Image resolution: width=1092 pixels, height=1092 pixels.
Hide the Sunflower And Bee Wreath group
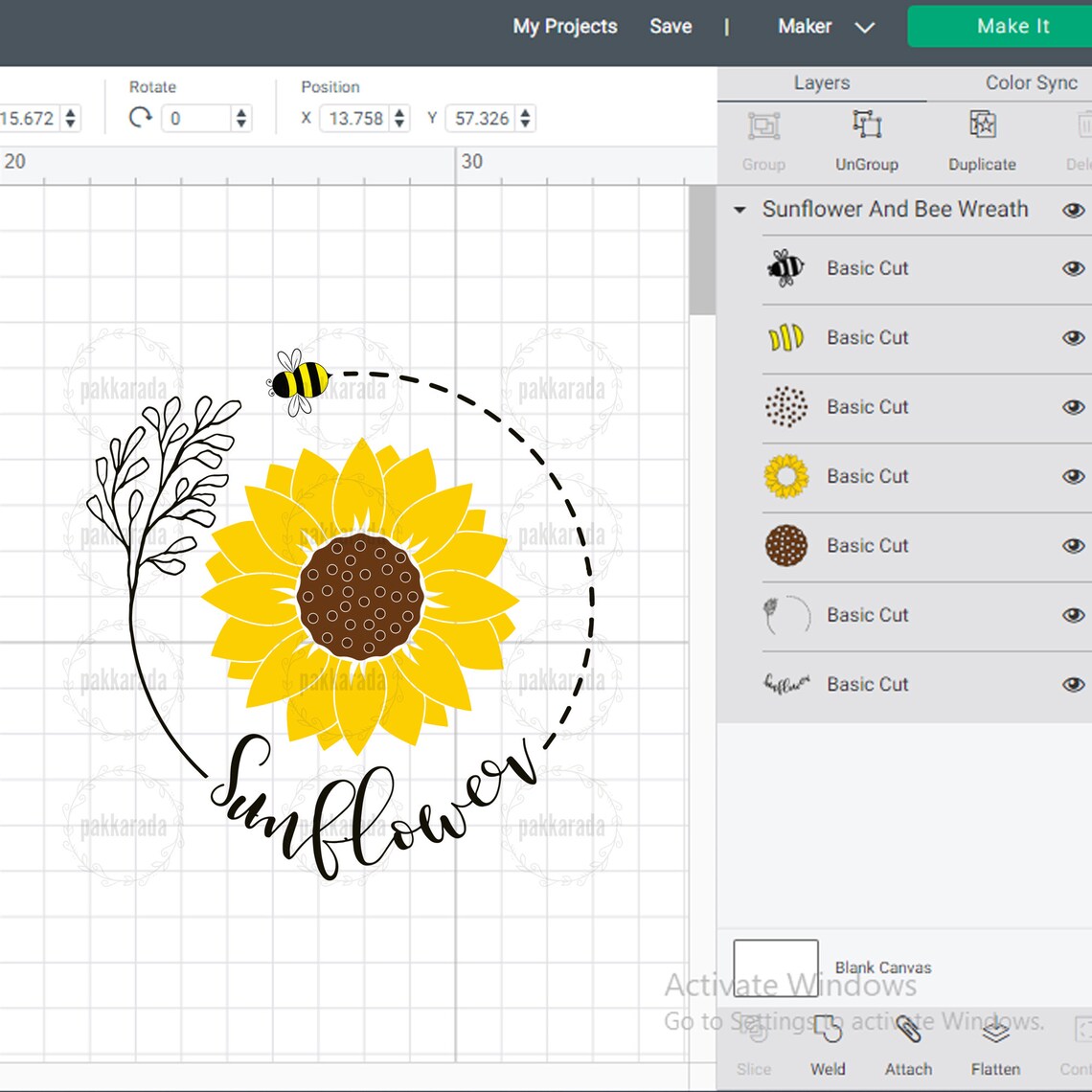click(x=1073, y=210)
